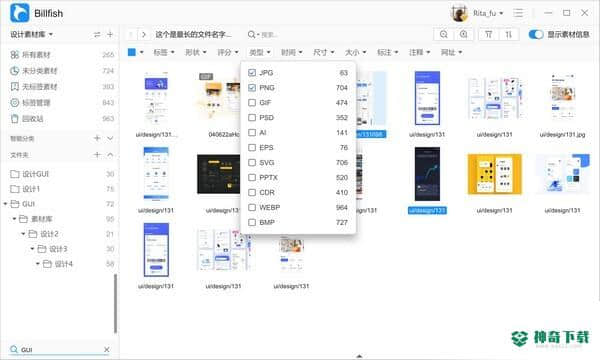Click the zoom out magnifier icon
The image size is (600, 360).
coord(444,34)
